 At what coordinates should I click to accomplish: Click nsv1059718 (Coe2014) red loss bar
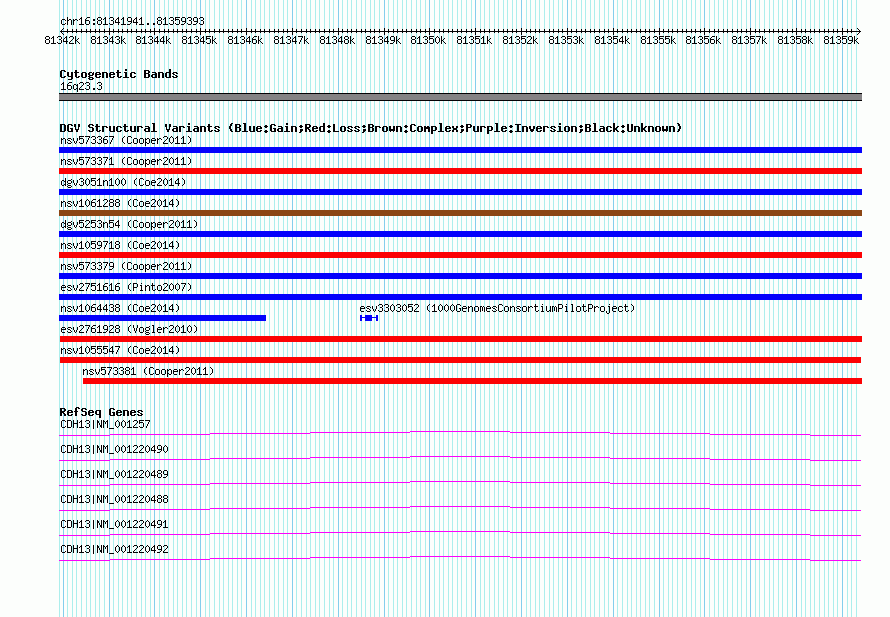point(460,255)
